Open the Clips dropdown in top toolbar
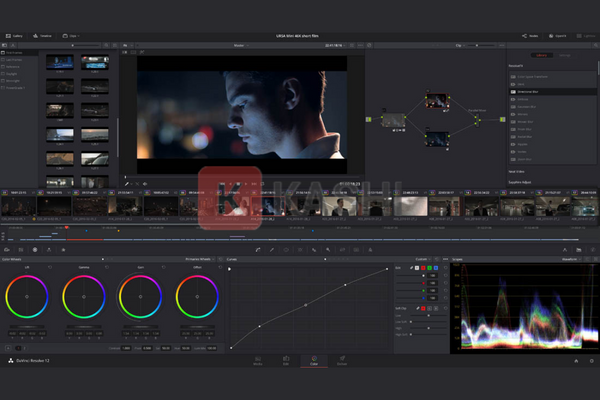Screen dimensions: 600x400 point(71,36)
